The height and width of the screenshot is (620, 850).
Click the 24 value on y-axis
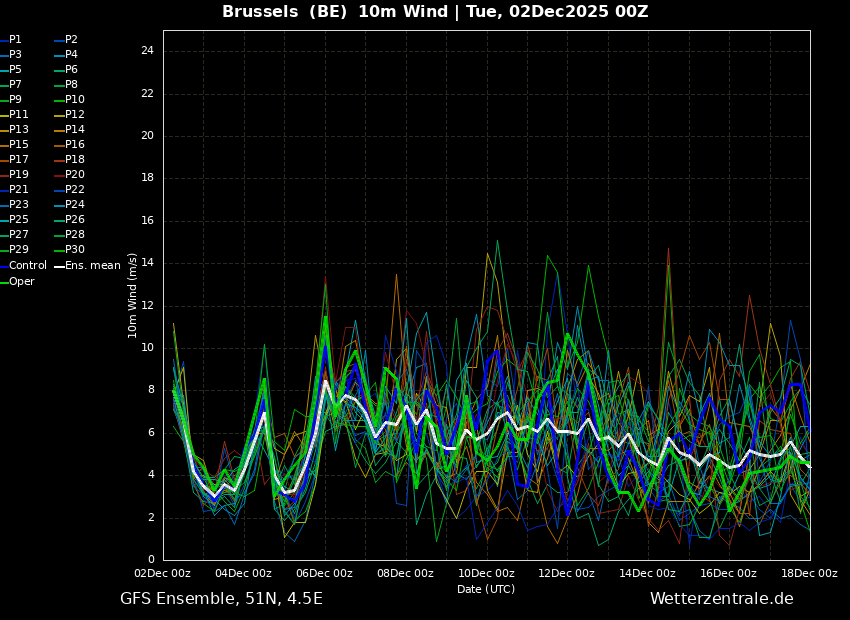pyautogui.click(x=147, y=51)
